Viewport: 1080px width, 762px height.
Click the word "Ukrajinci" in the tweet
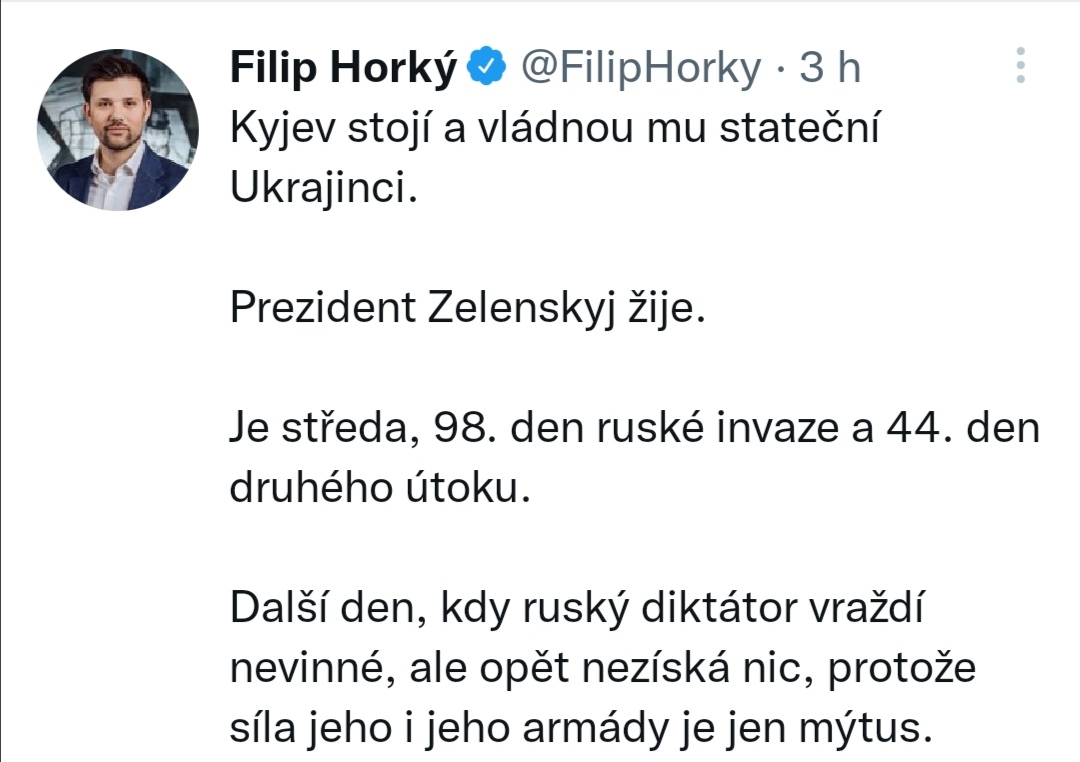318,190
